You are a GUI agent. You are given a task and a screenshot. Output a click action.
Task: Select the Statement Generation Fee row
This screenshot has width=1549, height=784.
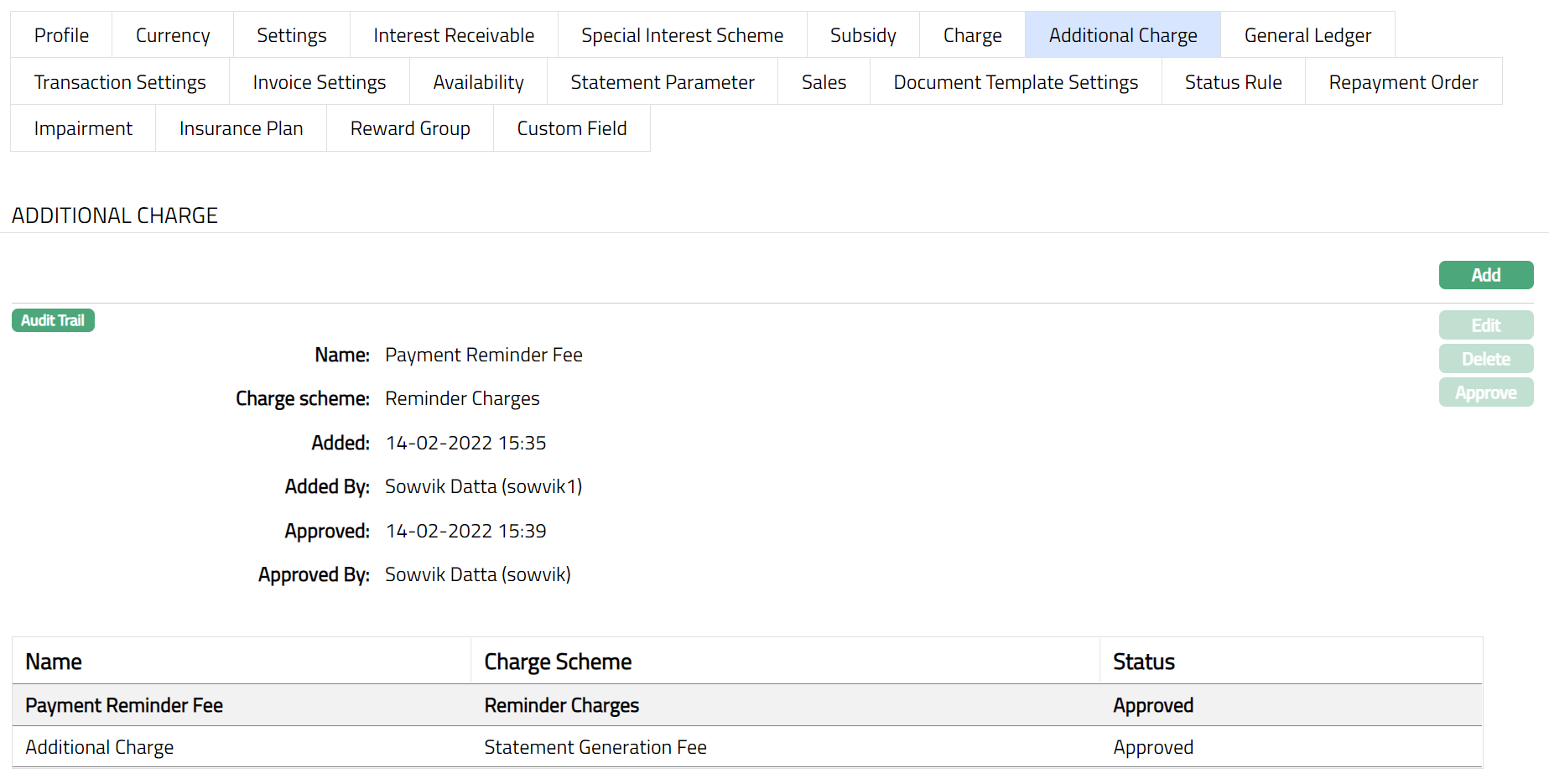coord(595,747)
